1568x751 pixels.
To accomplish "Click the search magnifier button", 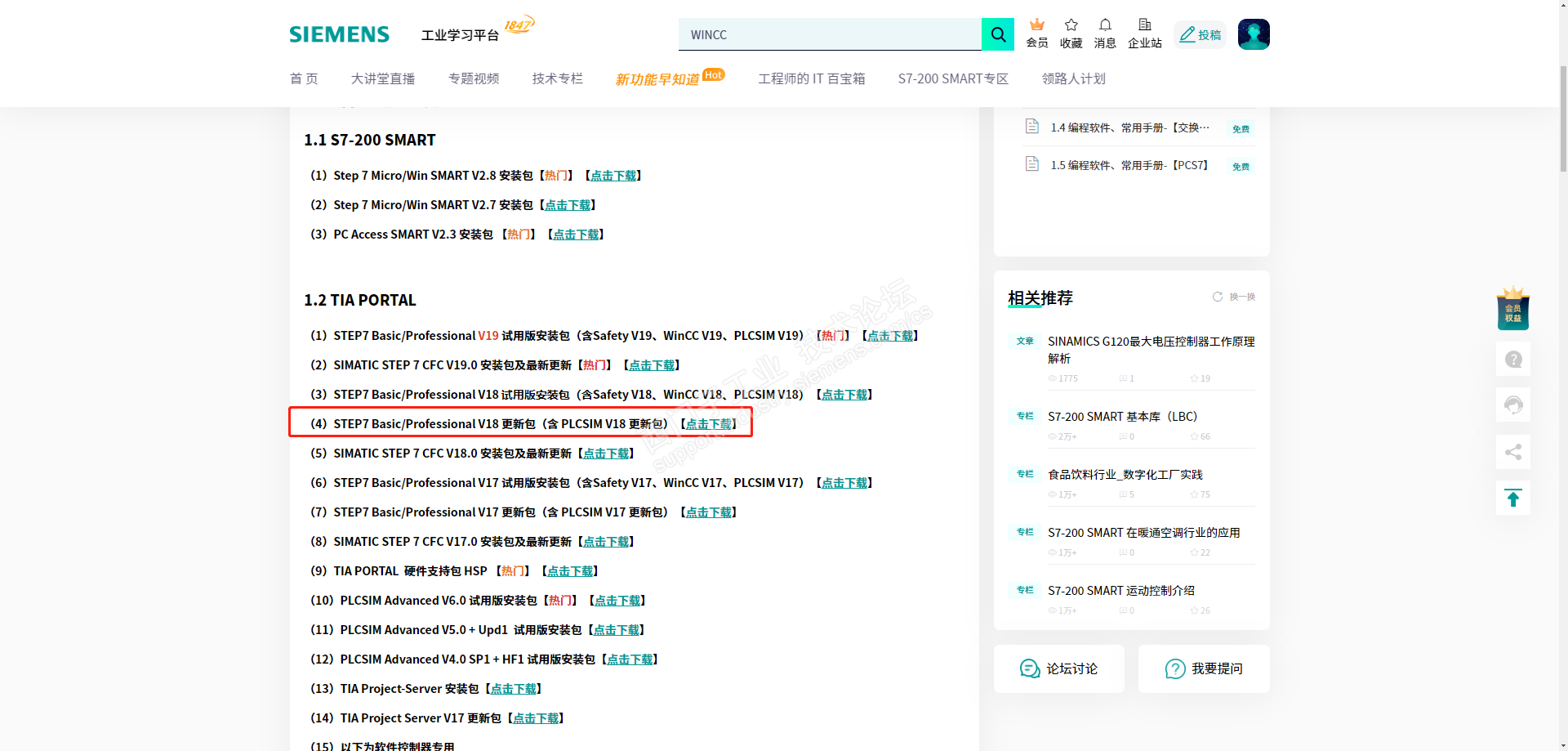I will [x=998, y=34].
